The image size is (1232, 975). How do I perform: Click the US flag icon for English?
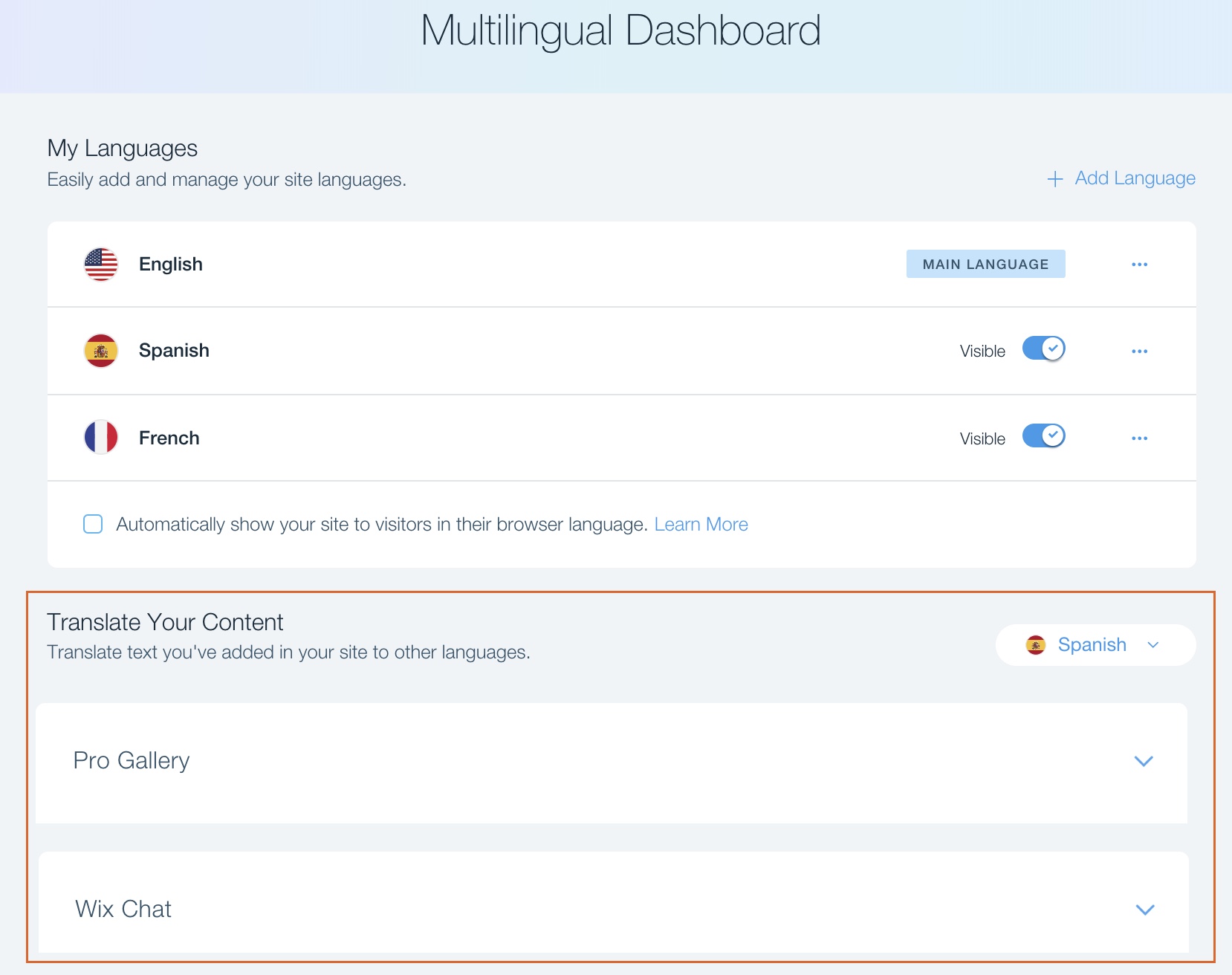(101, 265)
